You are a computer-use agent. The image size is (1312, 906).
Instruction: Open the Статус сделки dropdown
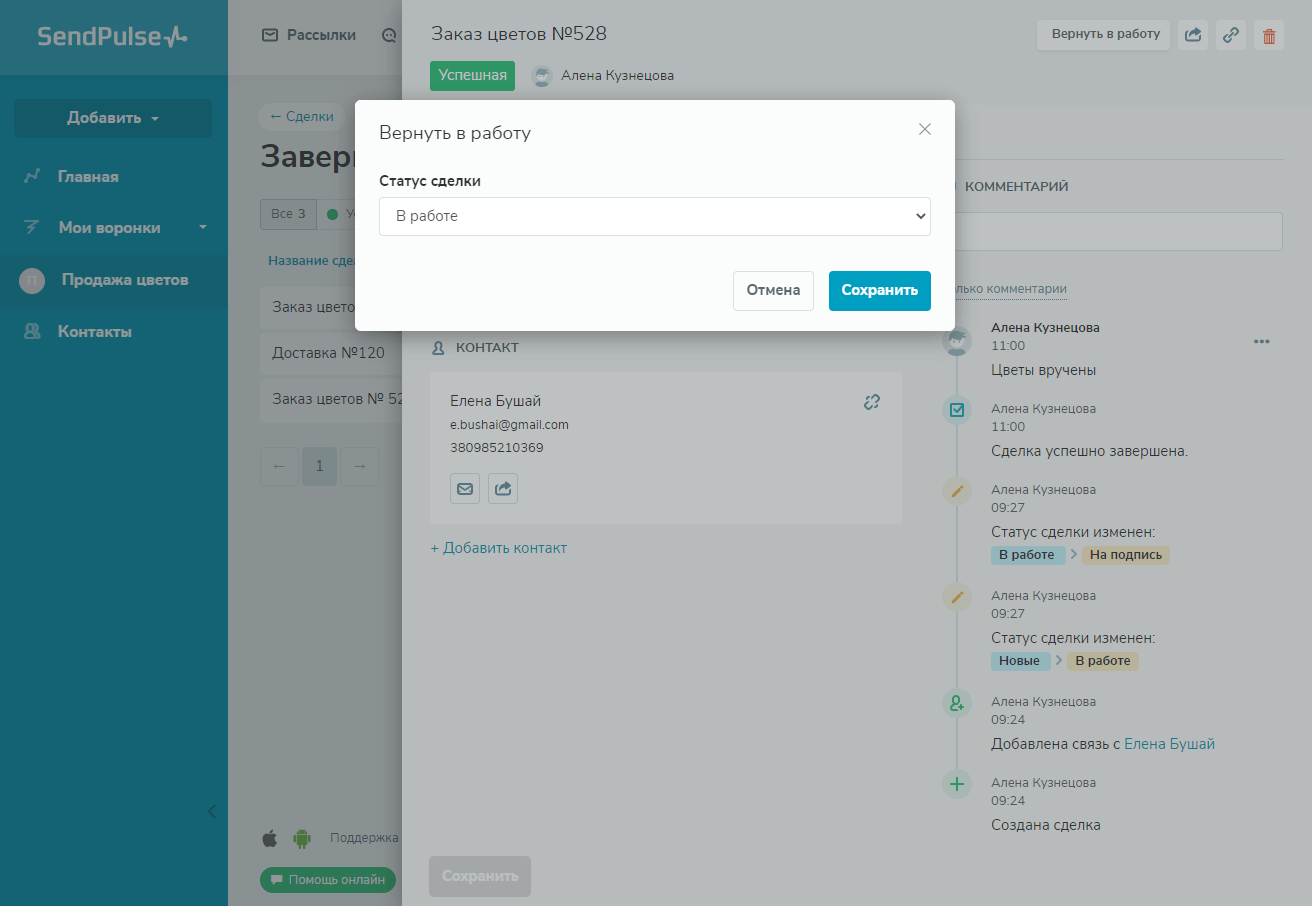point(654,216)
